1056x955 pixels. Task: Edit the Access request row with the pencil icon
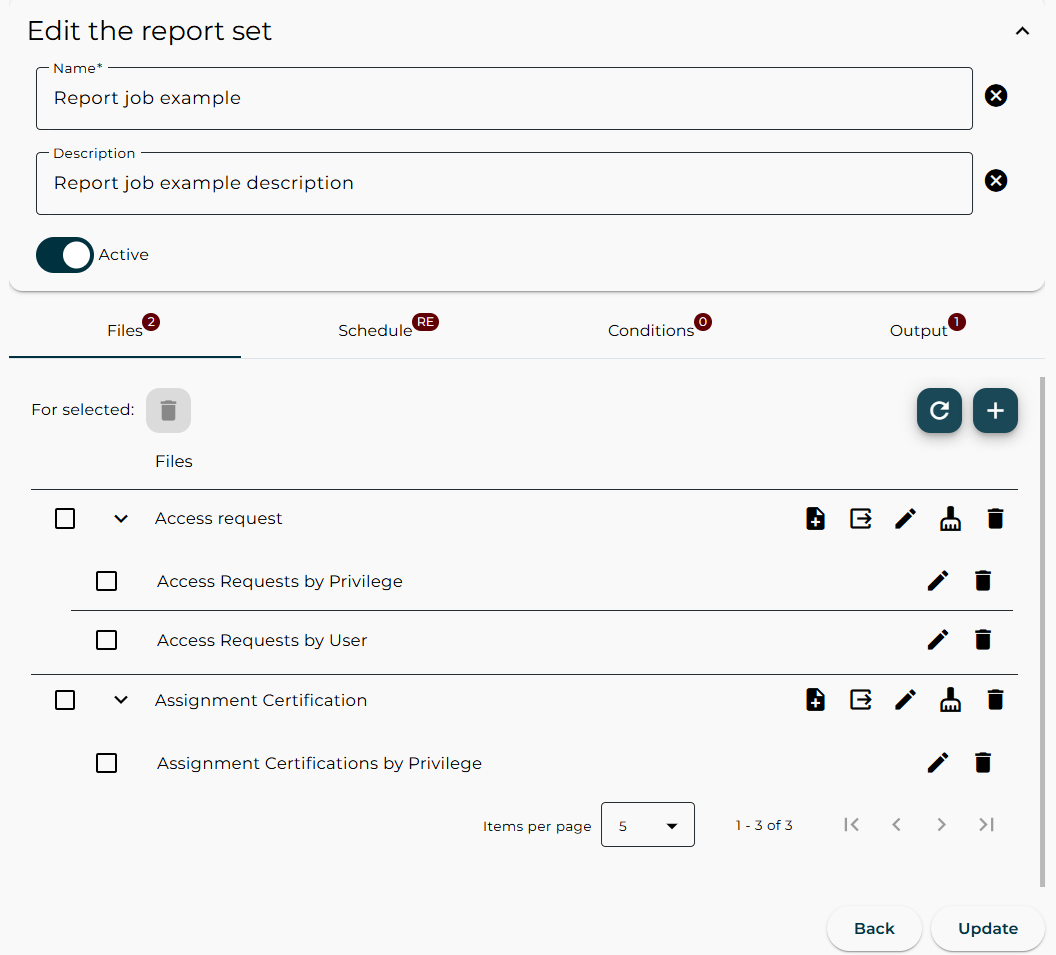click(x=905, y=518)
